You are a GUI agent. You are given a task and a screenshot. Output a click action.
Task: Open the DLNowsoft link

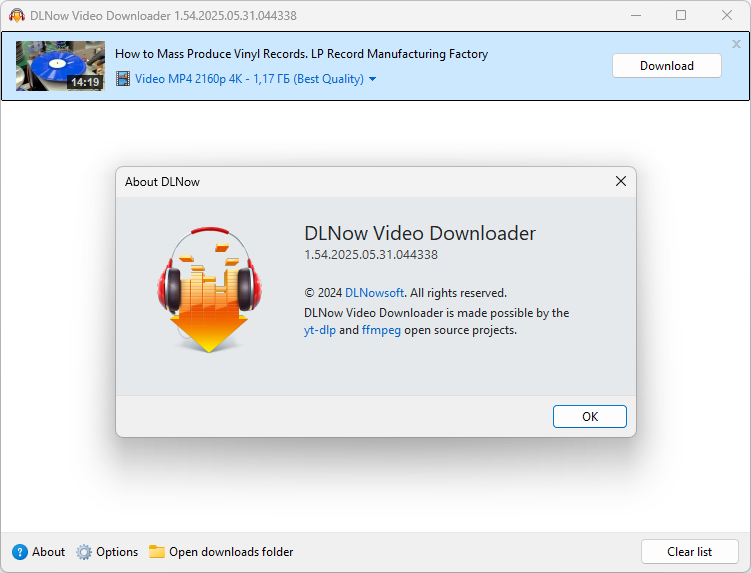[x=375, y=293]
